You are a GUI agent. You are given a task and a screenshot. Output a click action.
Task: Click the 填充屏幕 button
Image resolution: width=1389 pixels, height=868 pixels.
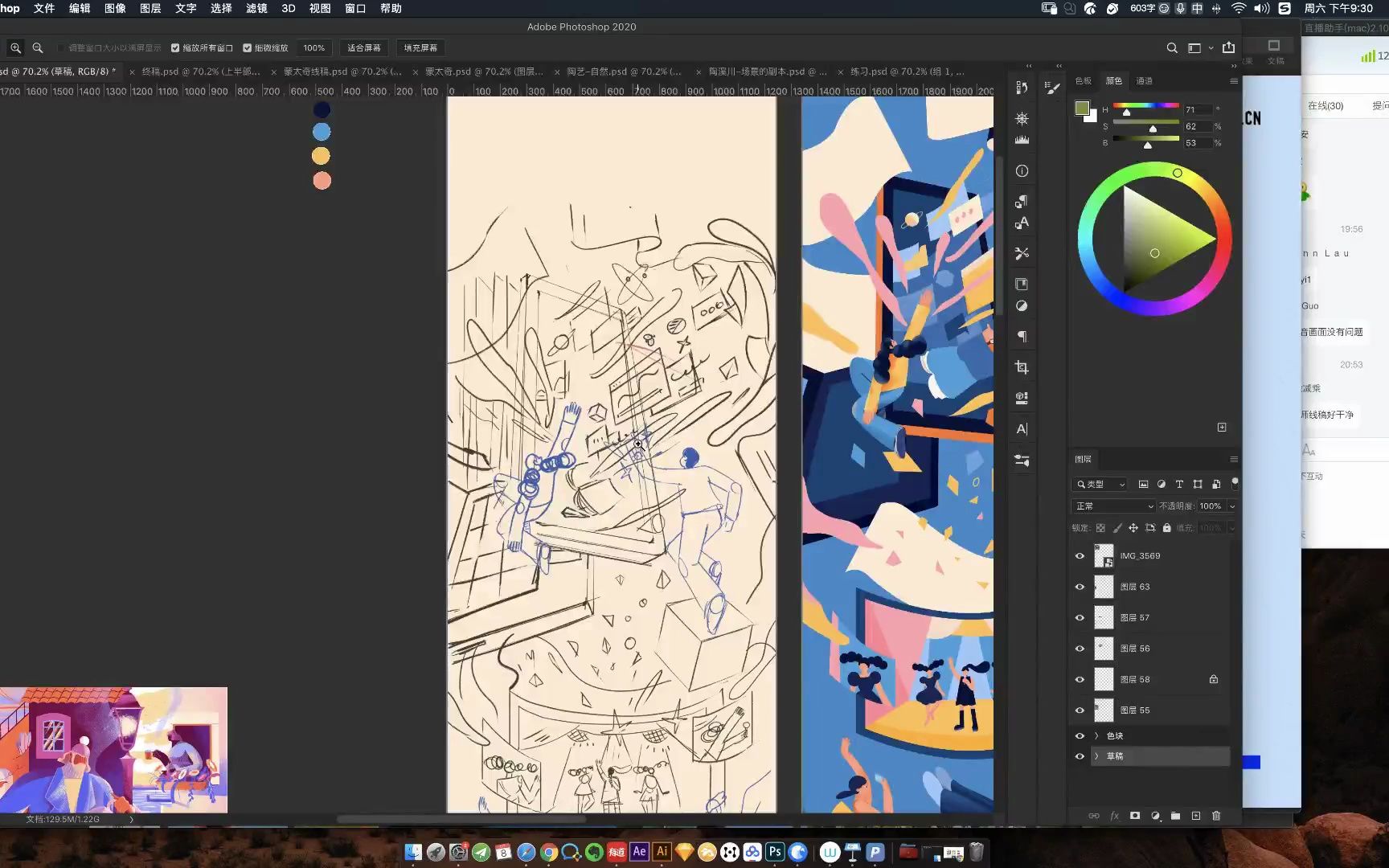pyautogui.click(x=420, y=48)
